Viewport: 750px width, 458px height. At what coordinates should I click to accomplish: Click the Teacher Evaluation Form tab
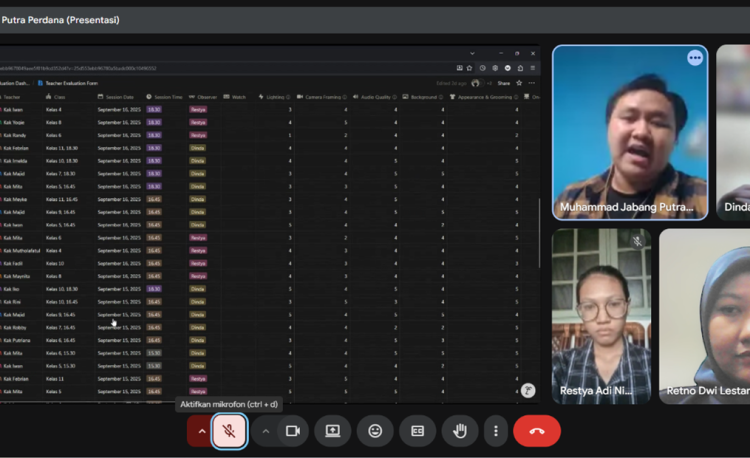71,83
